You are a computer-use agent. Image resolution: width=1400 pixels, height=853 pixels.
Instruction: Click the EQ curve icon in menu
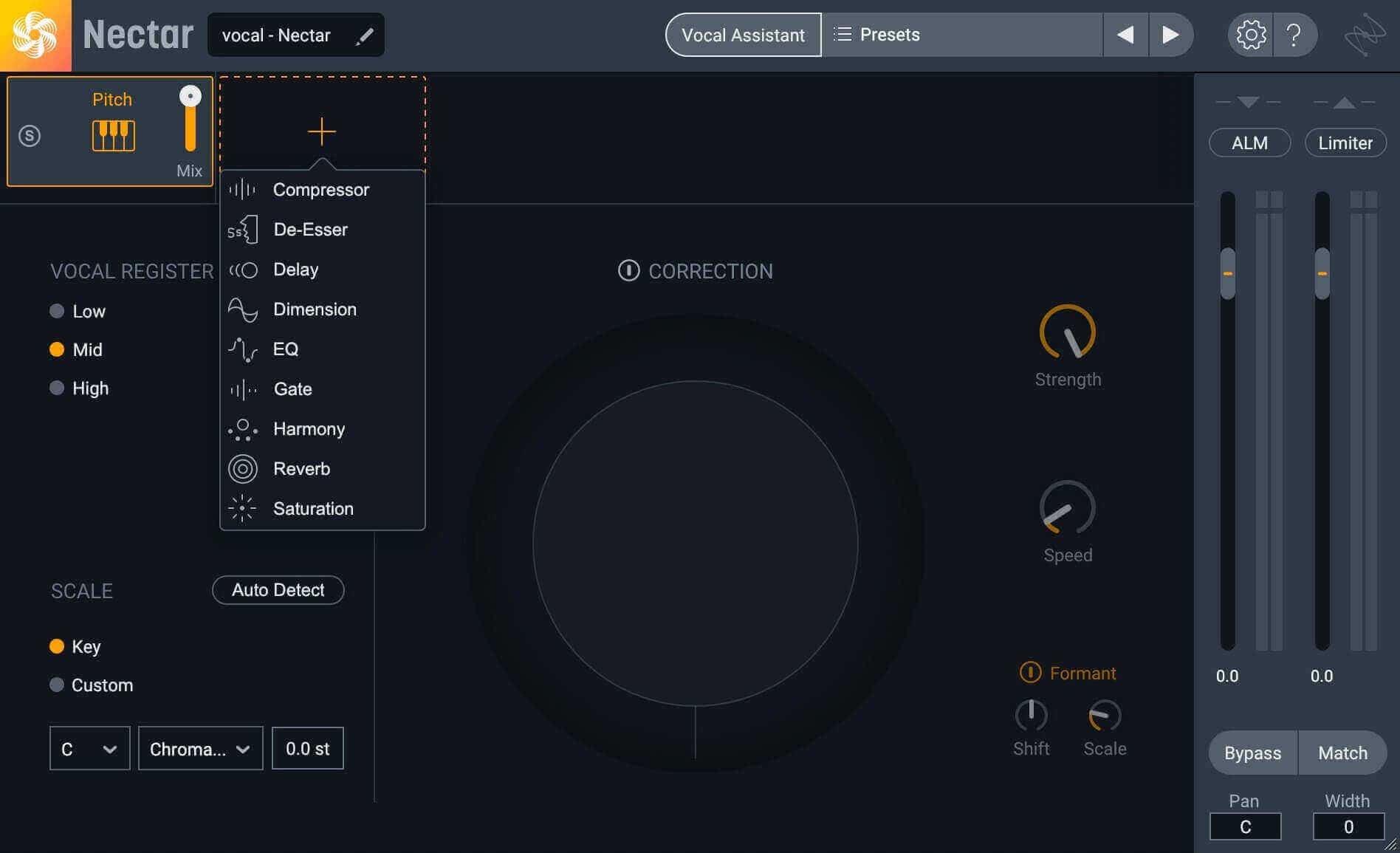click(242, 349)
